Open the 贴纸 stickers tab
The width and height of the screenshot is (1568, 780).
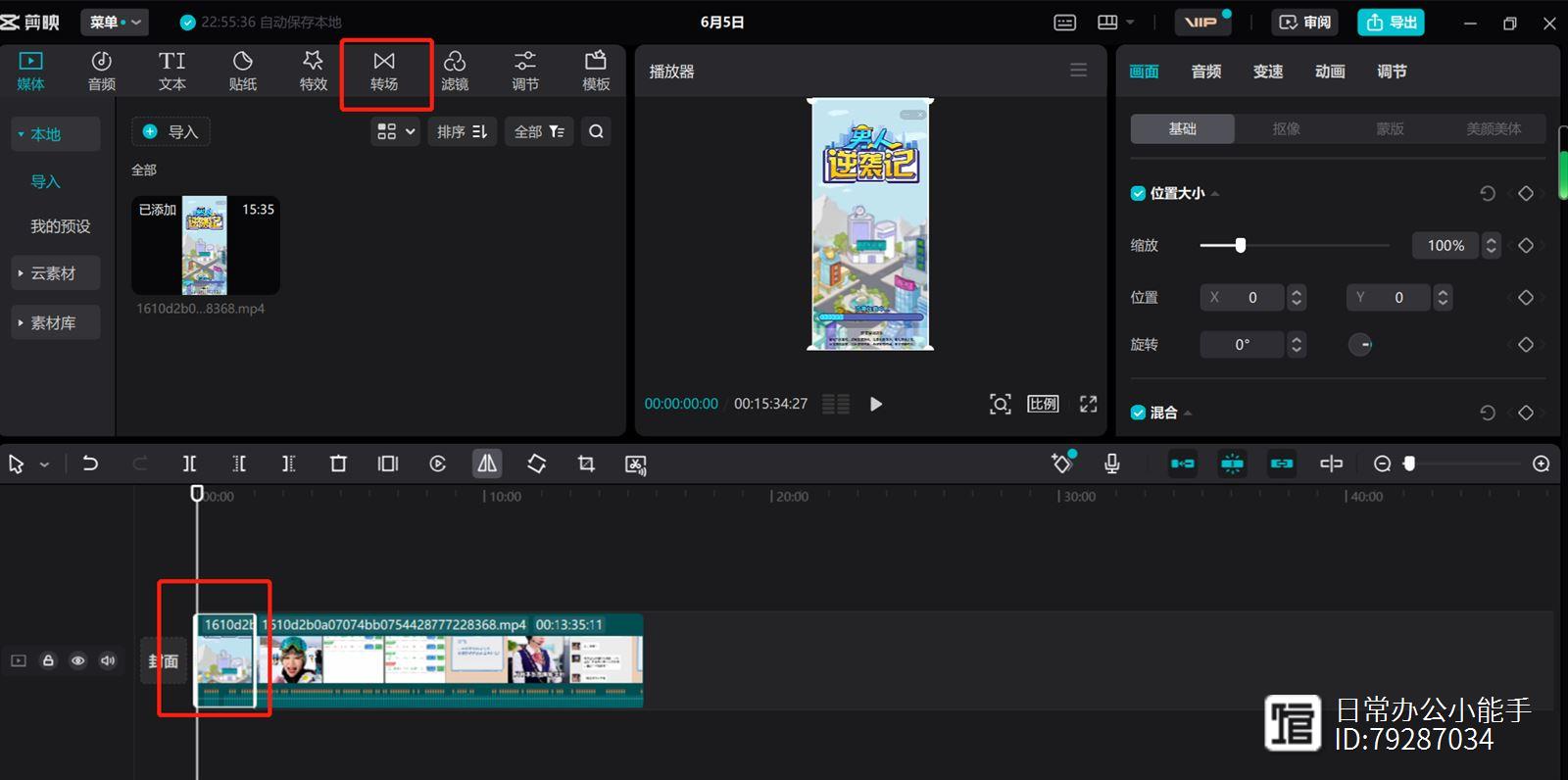pyautogui.click(x=243, y=72)
